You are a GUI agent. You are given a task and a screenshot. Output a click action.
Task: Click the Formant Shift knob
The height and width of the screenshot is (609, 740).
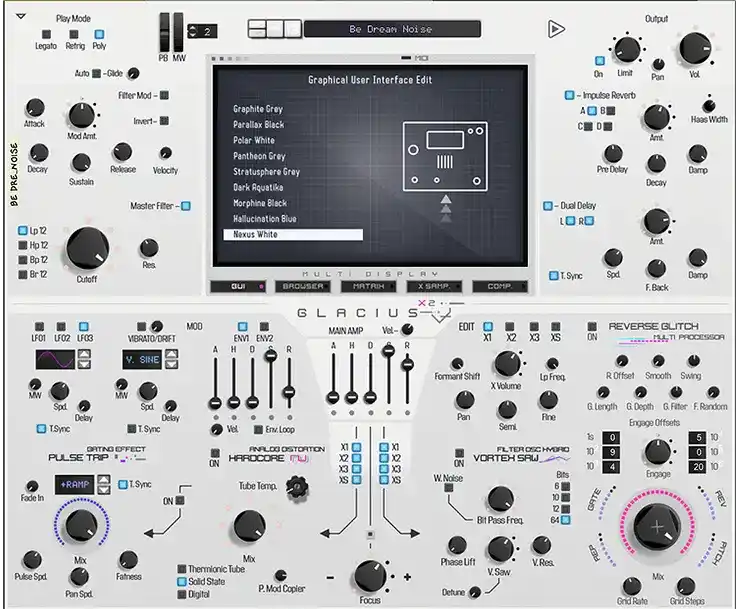click(x=457, y=364)
